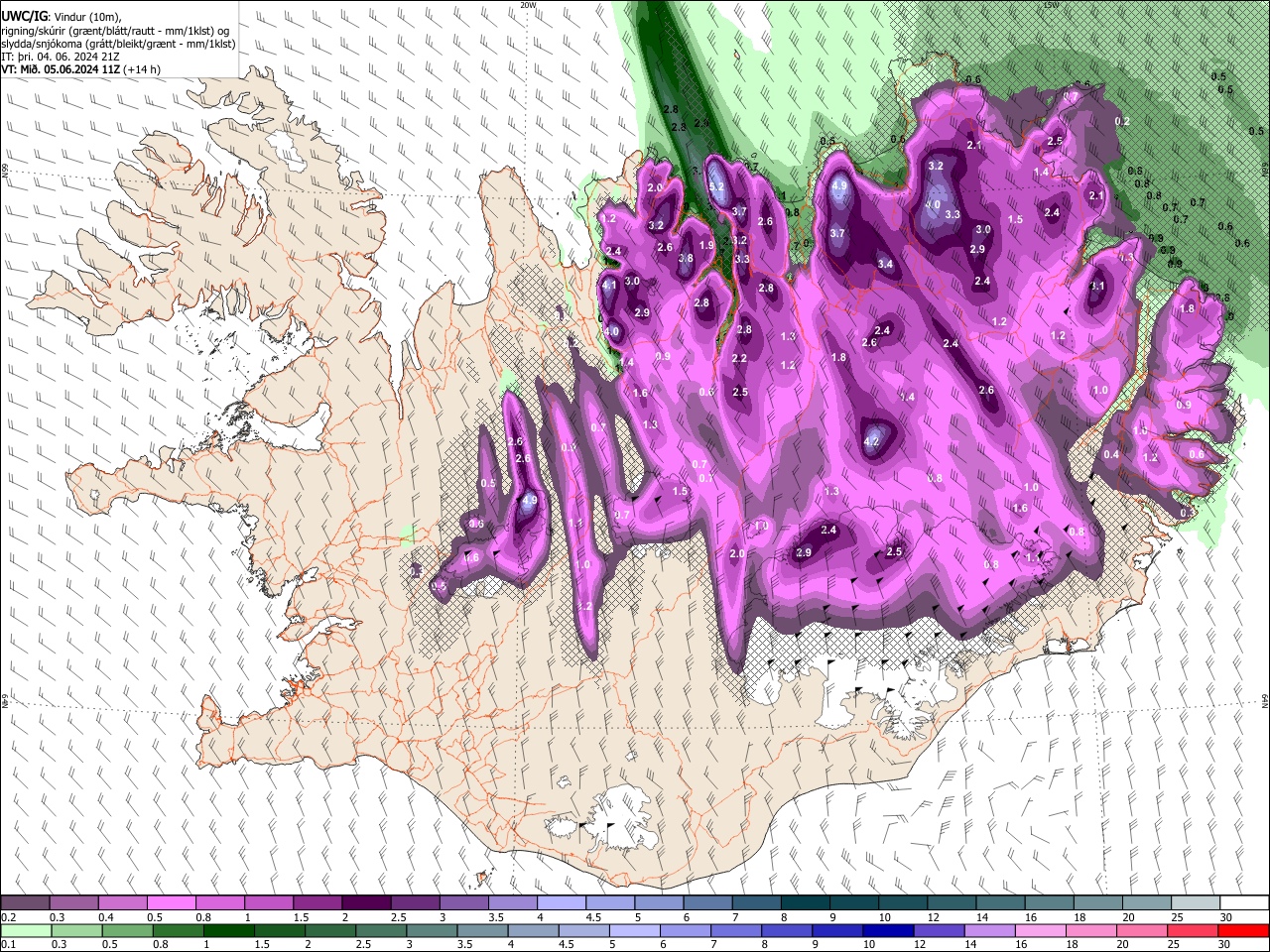Select the 7 blue swatch in the lower legend row
This screenshot has height=952, width=1270.
pos(735,930)
